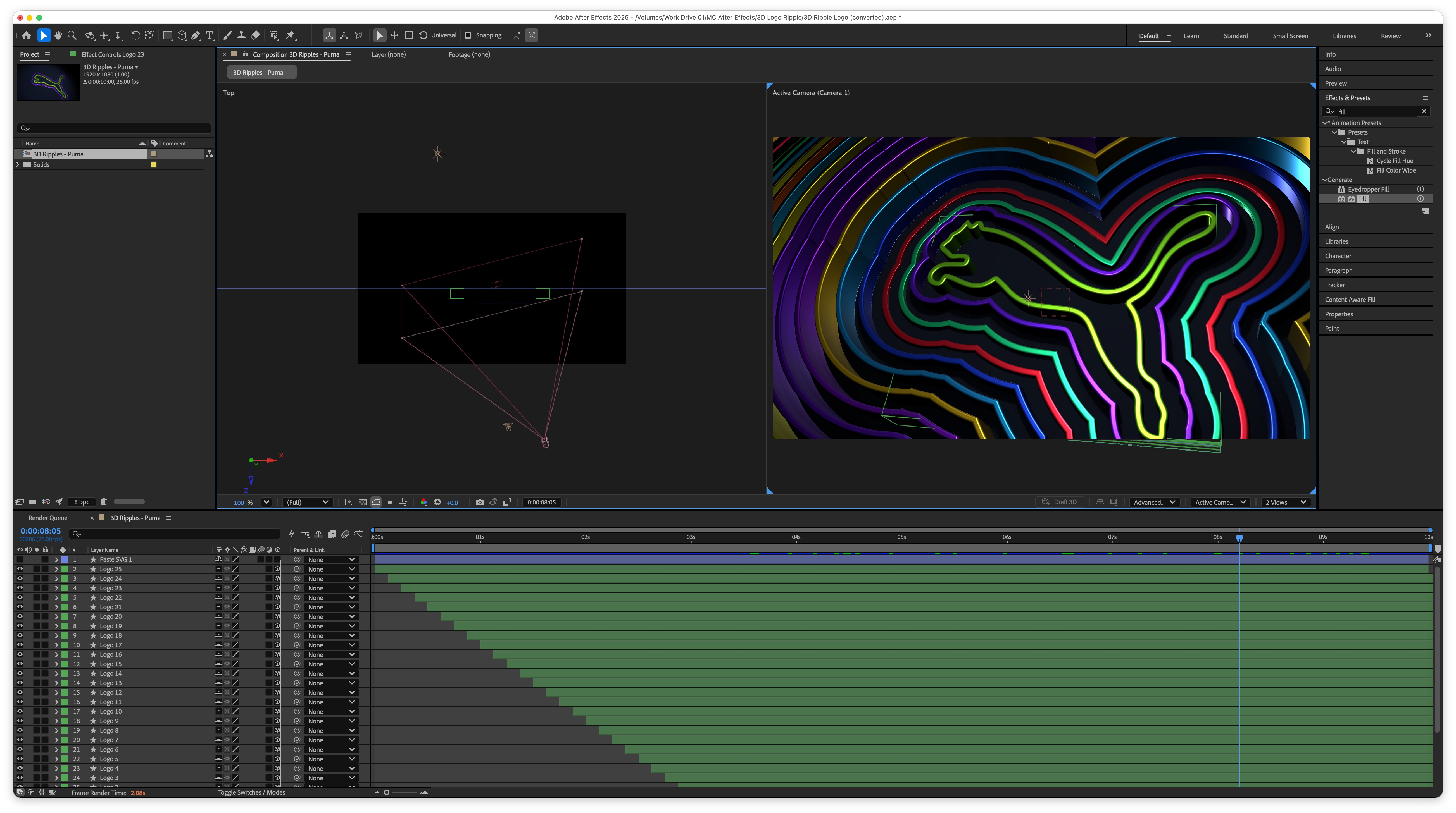Image resolution: width=1456 pixels, height=813 pixels.
Task: Select the Puppet Pin tool
Action: pos(291,35)
